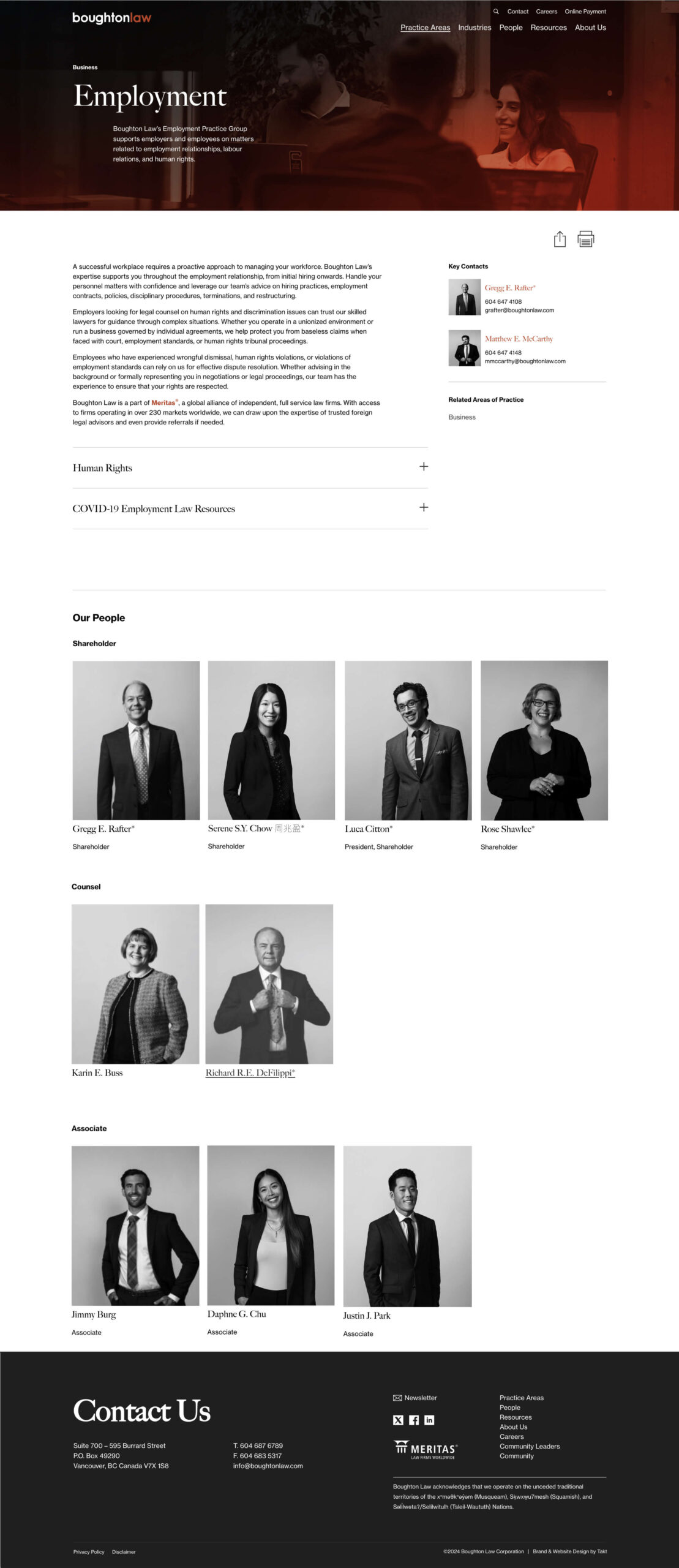Click the search magnifier icon in header
The width and height of the screenshot is (679, 1568).
click(496, 12)
